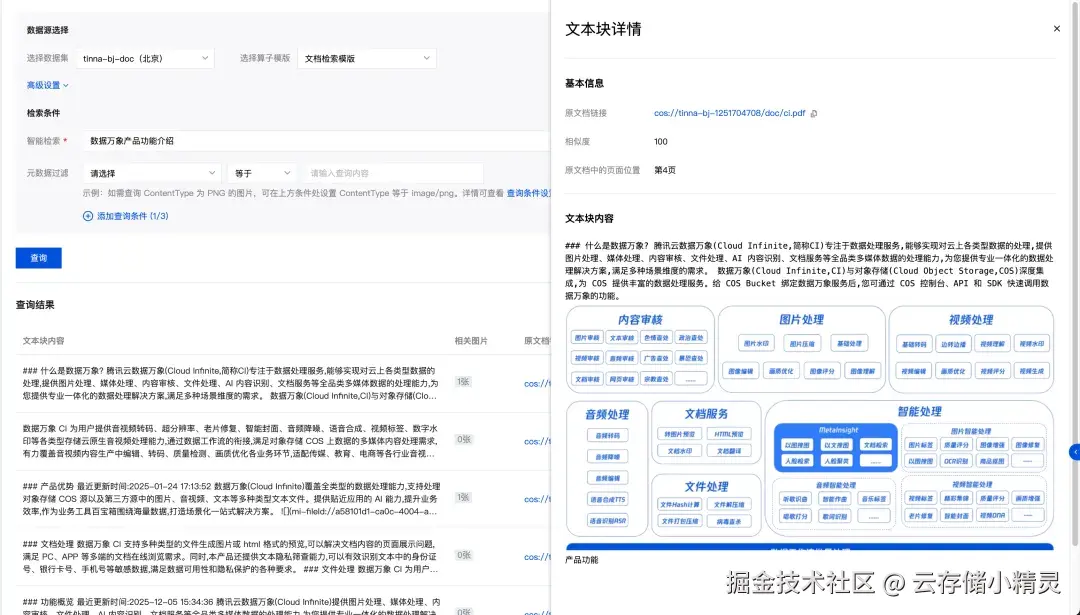The image size is (1080, 615).
Task: Click the 检索条件 section heading
Action: pos(43,113)
